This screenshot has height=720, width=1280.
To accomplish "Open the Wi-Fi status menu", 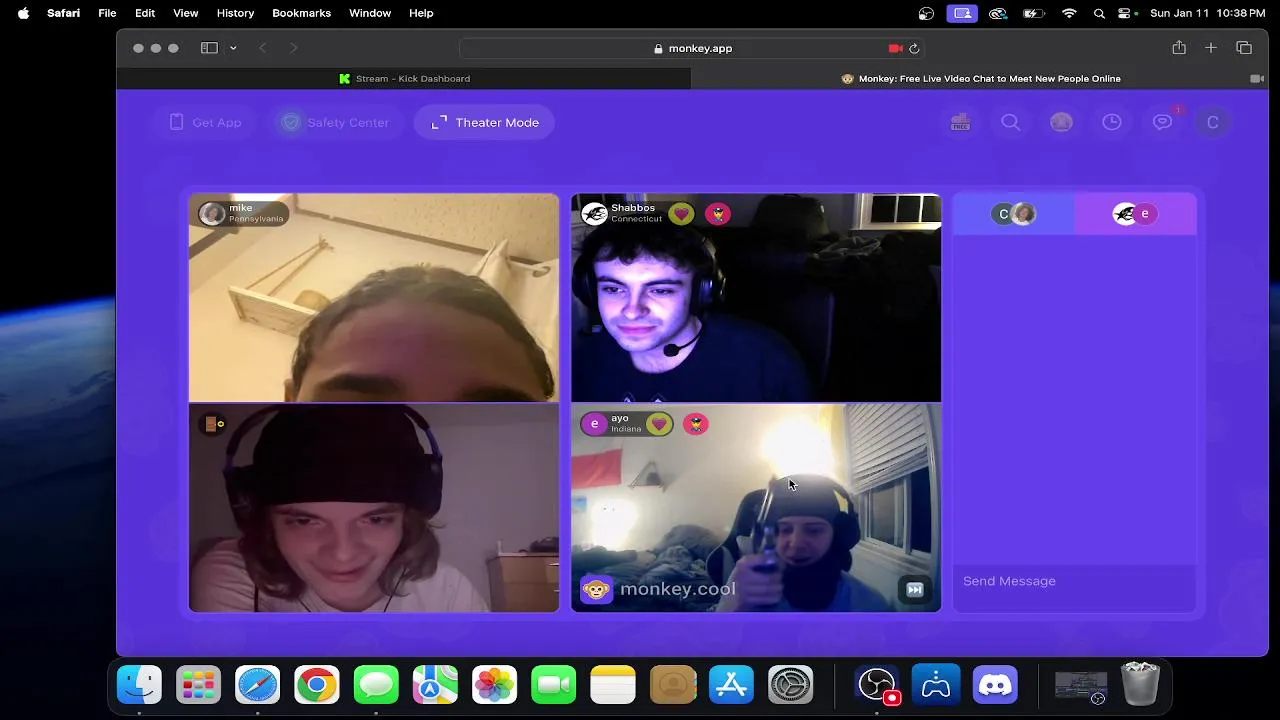I will coord(1069,13).
